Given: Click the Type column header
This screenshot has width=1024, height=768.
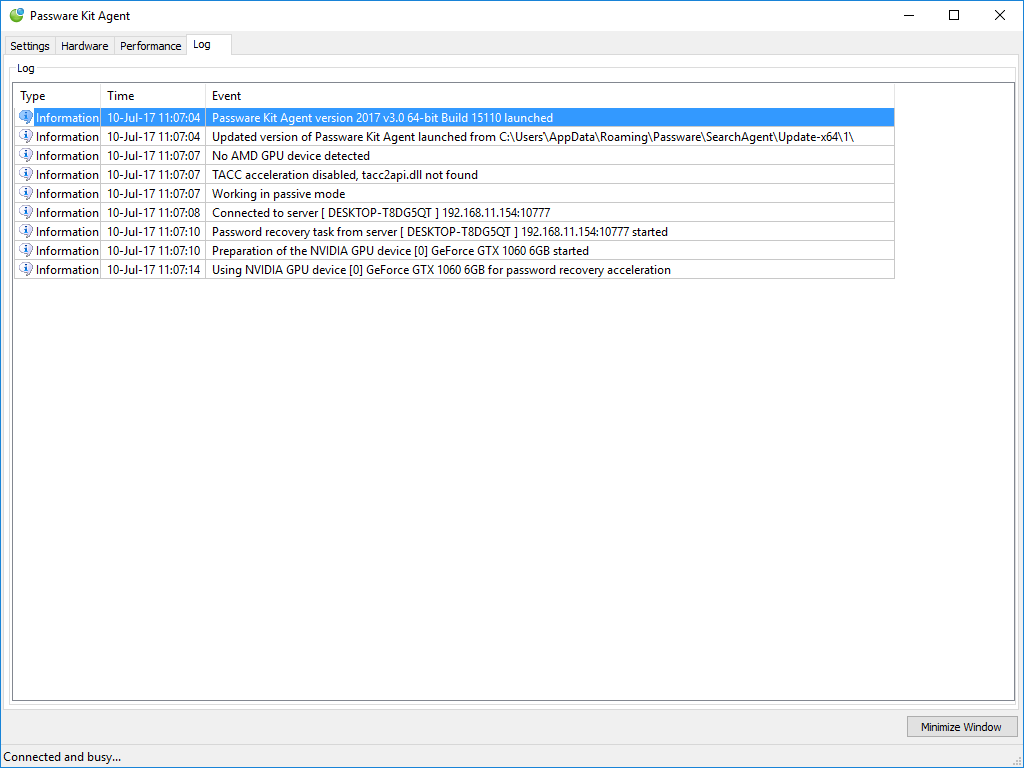Looking at the screenshot, I should click(x=57, y=96).
